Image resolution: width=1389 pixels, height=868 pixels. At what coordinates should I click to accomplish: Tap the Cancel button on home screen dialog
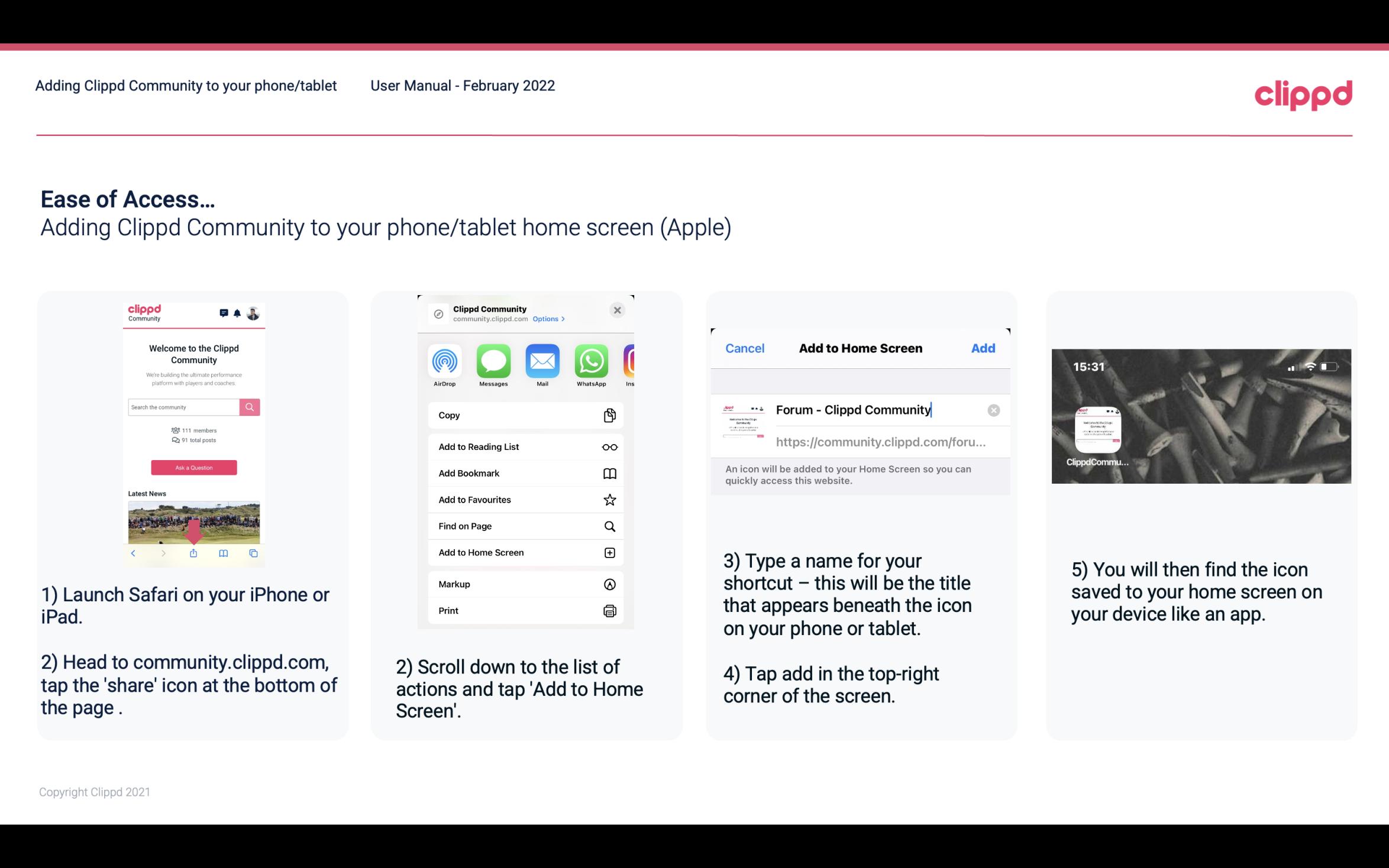(745, 347)
